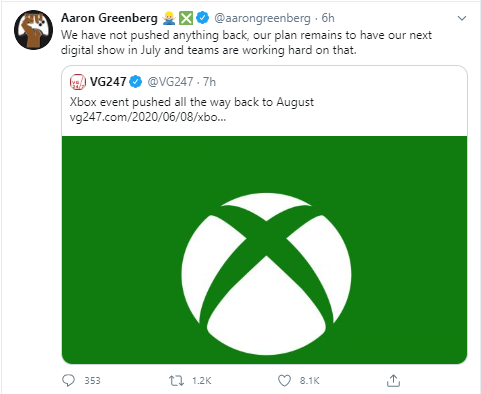Click VG247's blue verified badge

click(136, 82)
